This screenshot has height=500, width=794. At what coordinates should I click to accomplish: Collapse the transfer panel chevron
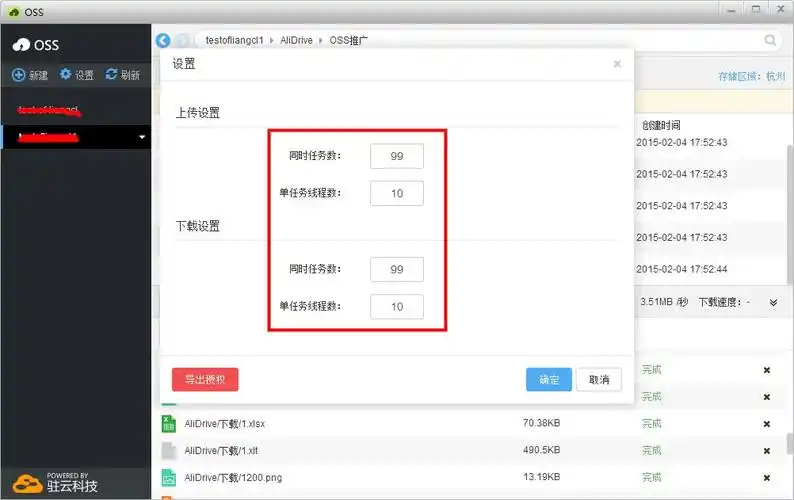773,302
